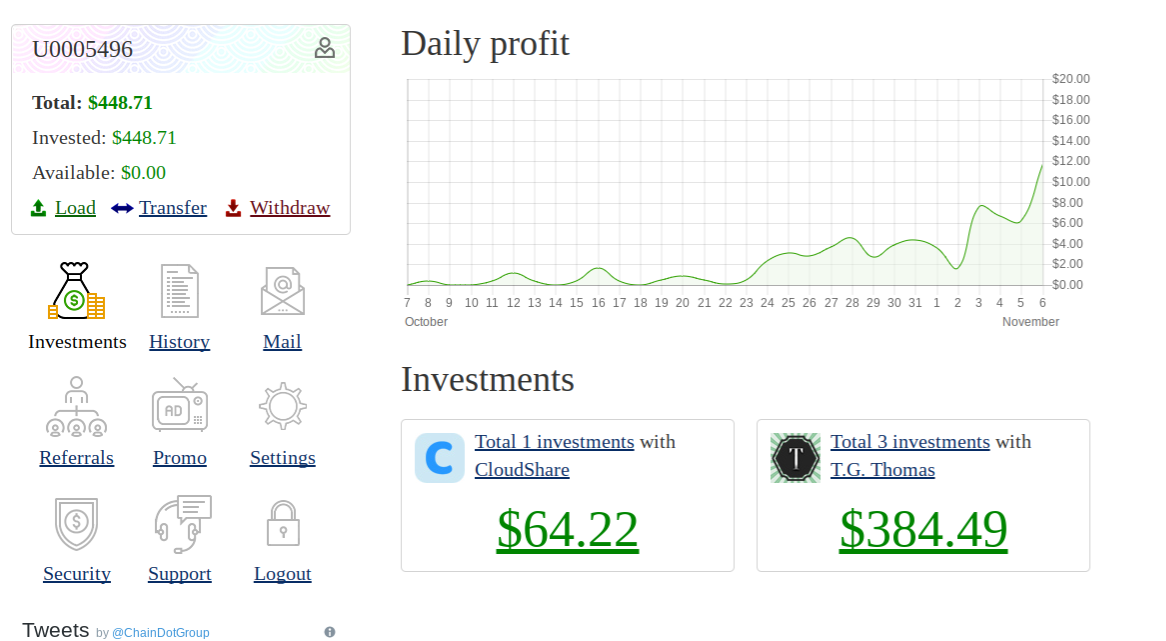1166x641 pixels.
Task: Open the CloudShare logo thumbnail
Action: point(440,458)
